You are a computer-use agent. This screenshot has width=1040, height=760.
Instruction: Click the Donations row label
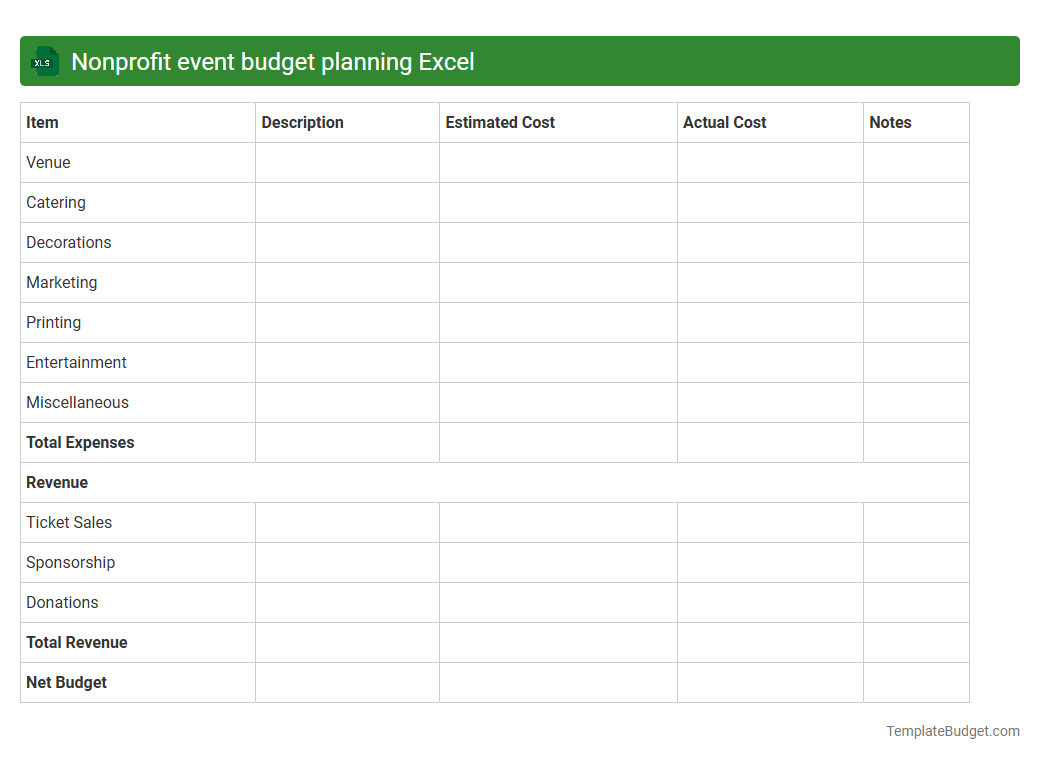(x=62, y=602)
